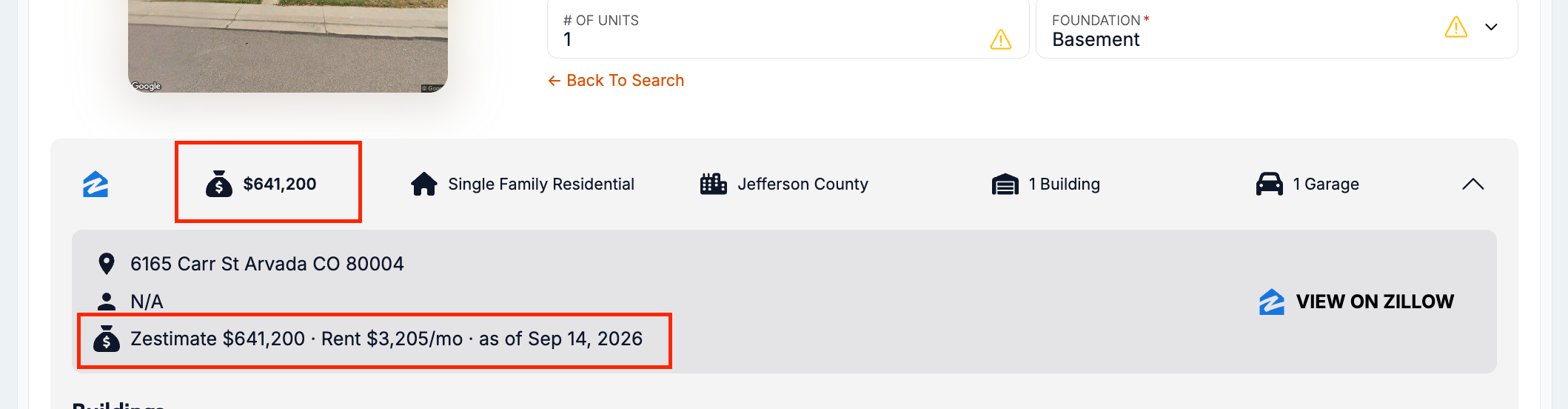
Task: Click the car icon next to 1 Garage
Action: [1270, 184]
